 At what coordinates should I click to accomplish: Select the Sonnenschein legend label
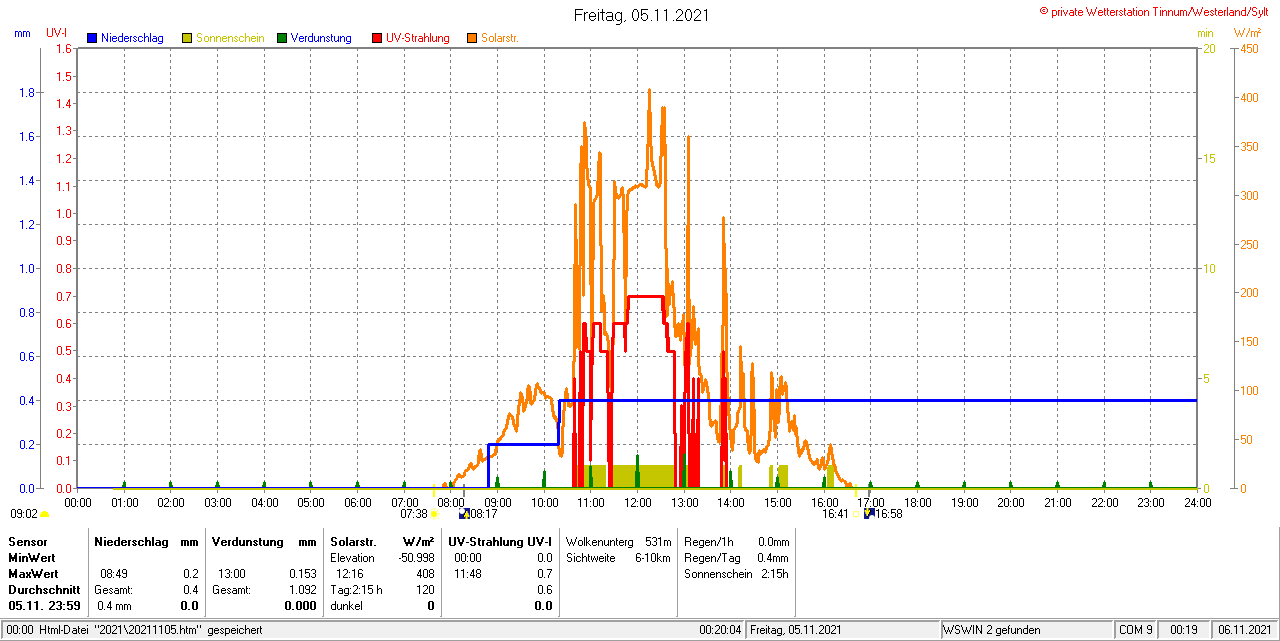tap(230, 38)
